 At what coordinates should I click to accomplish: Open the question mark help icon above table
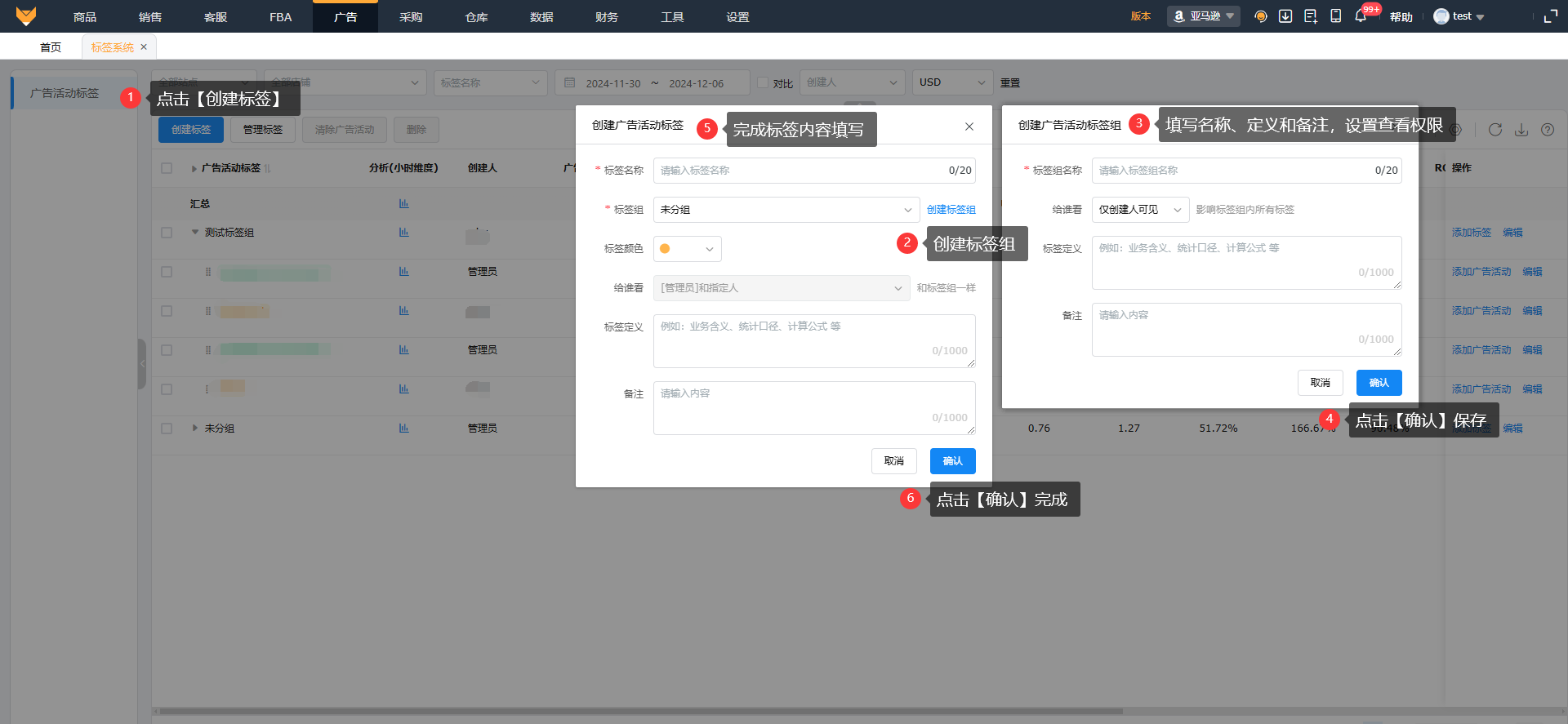[x=1548, y=130]
